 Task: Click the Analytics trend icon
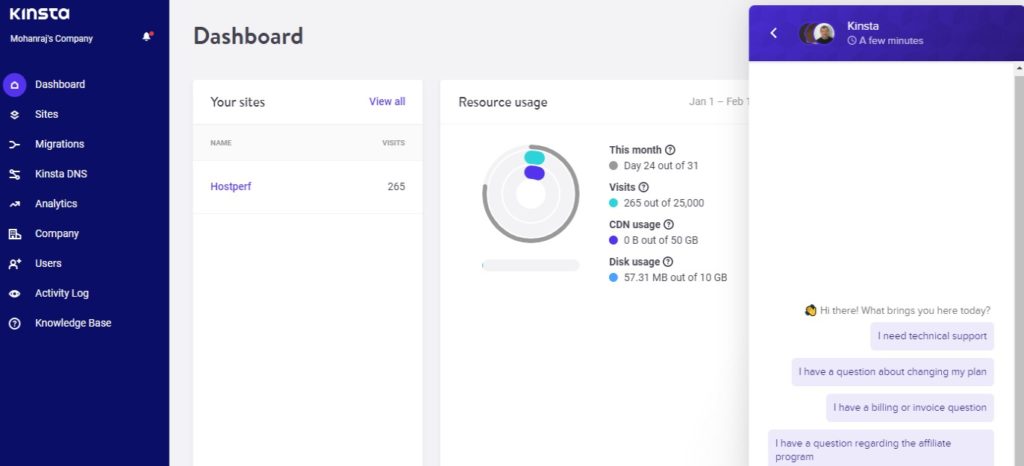14,204
